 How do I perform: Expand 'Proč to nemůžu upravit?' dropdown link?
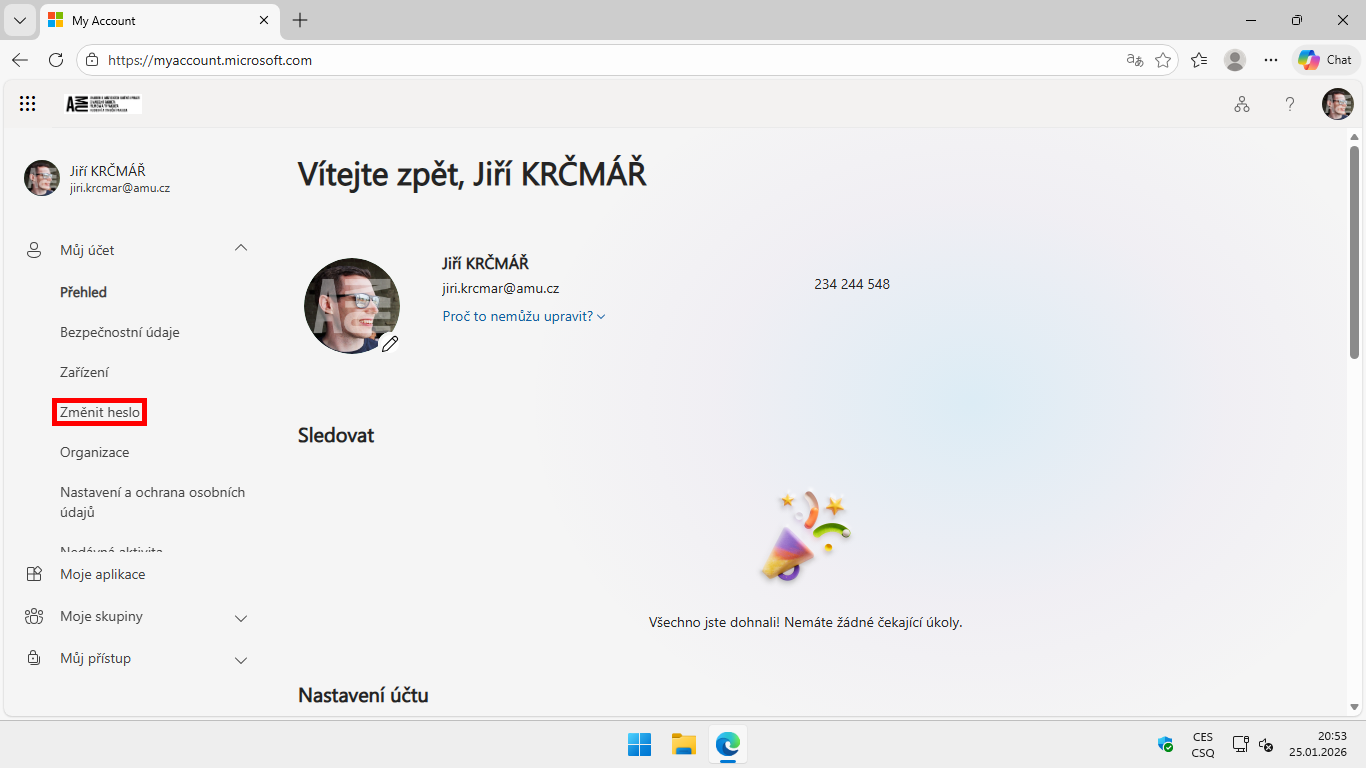[523, 316]
